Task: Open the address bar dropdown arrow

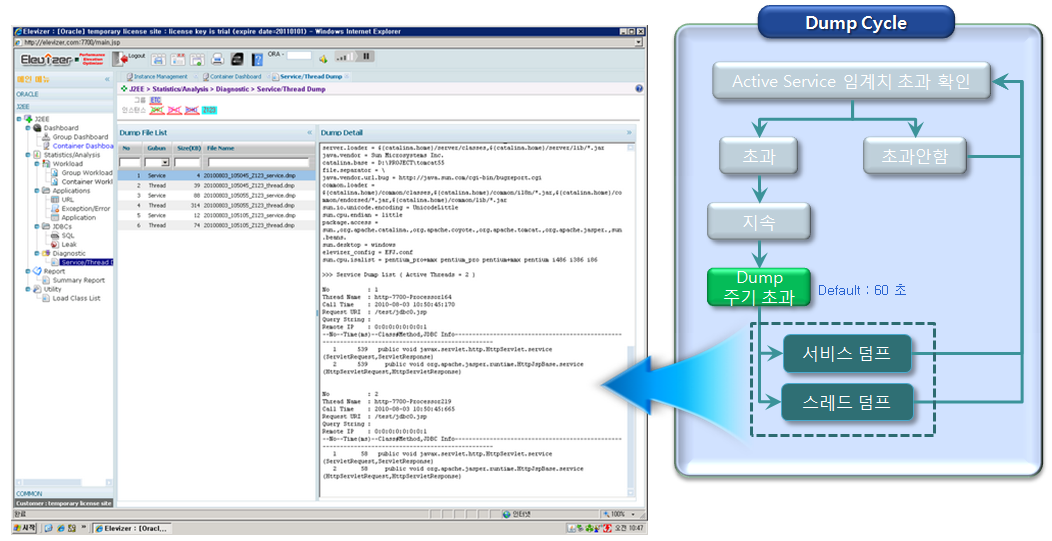Action: point(638,42)
